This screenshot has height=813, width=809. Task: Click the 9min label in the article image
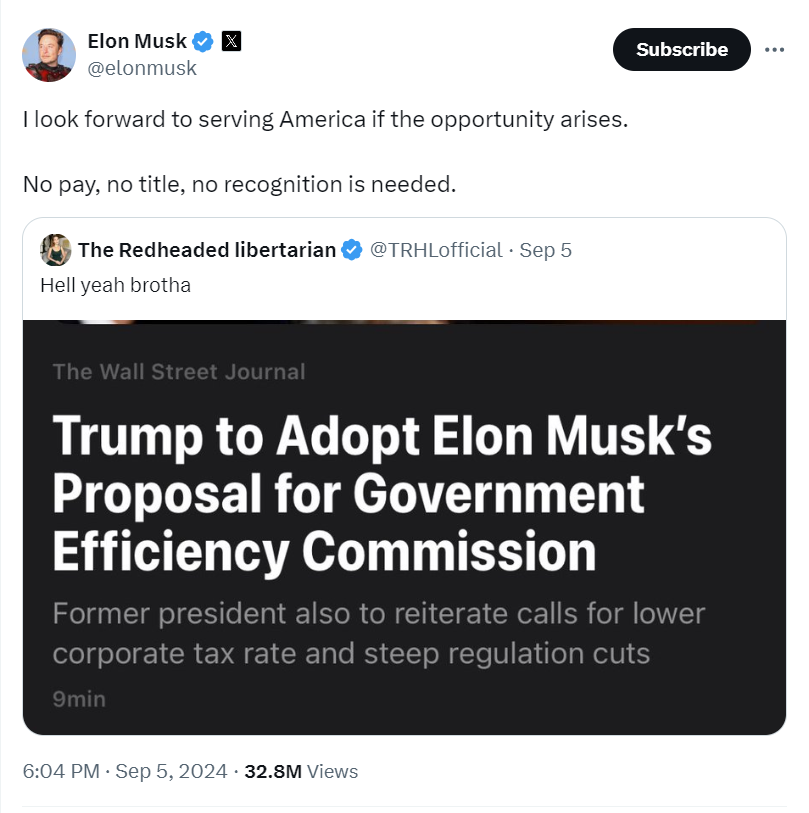point(79,699)
